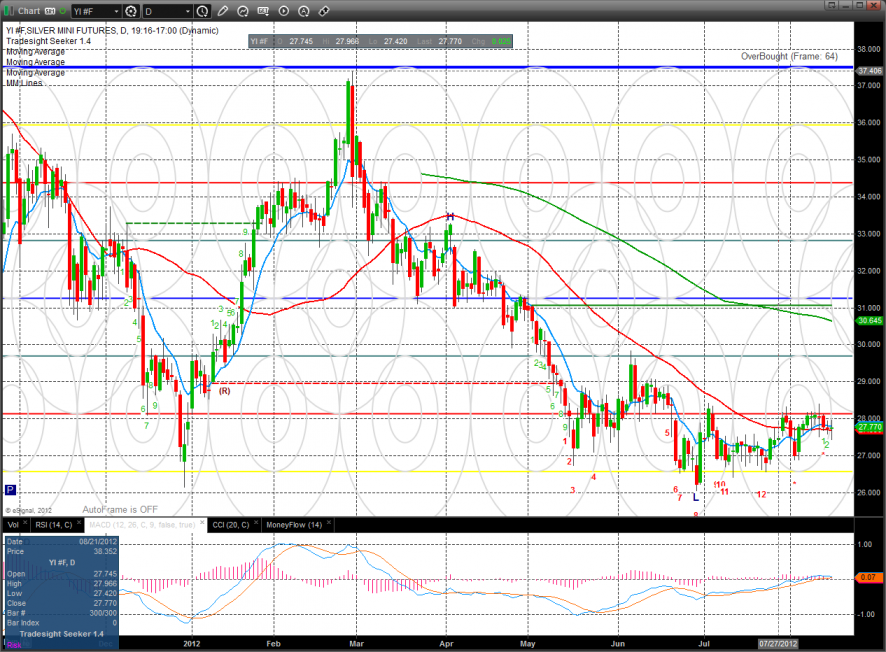Viewport: 886px width, 652px height.
Task: Click the Jun label on the time axis
Action: [x=618, y=644]
